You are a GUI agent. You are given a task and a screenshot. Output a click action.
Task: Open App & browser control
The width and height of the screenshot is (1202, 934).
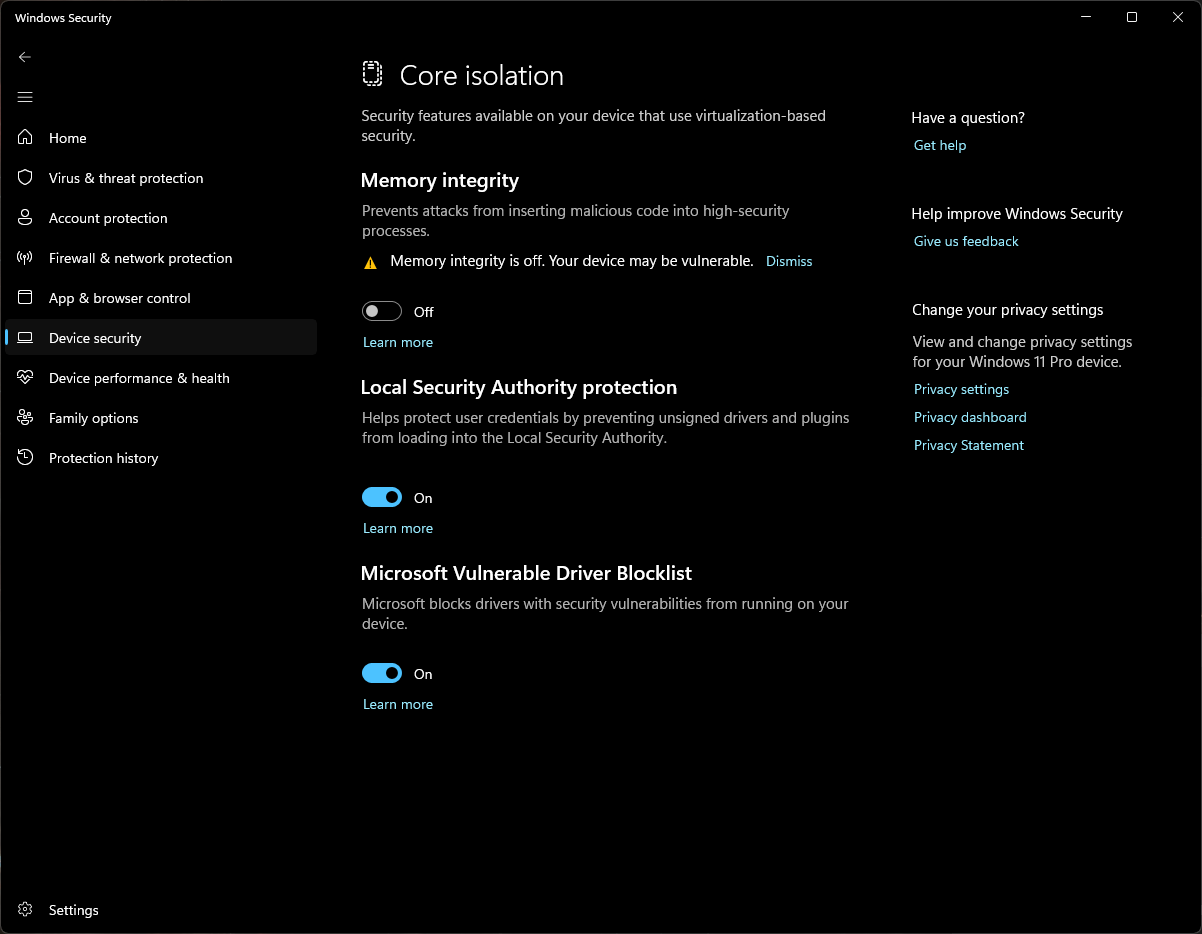(161, 298)
